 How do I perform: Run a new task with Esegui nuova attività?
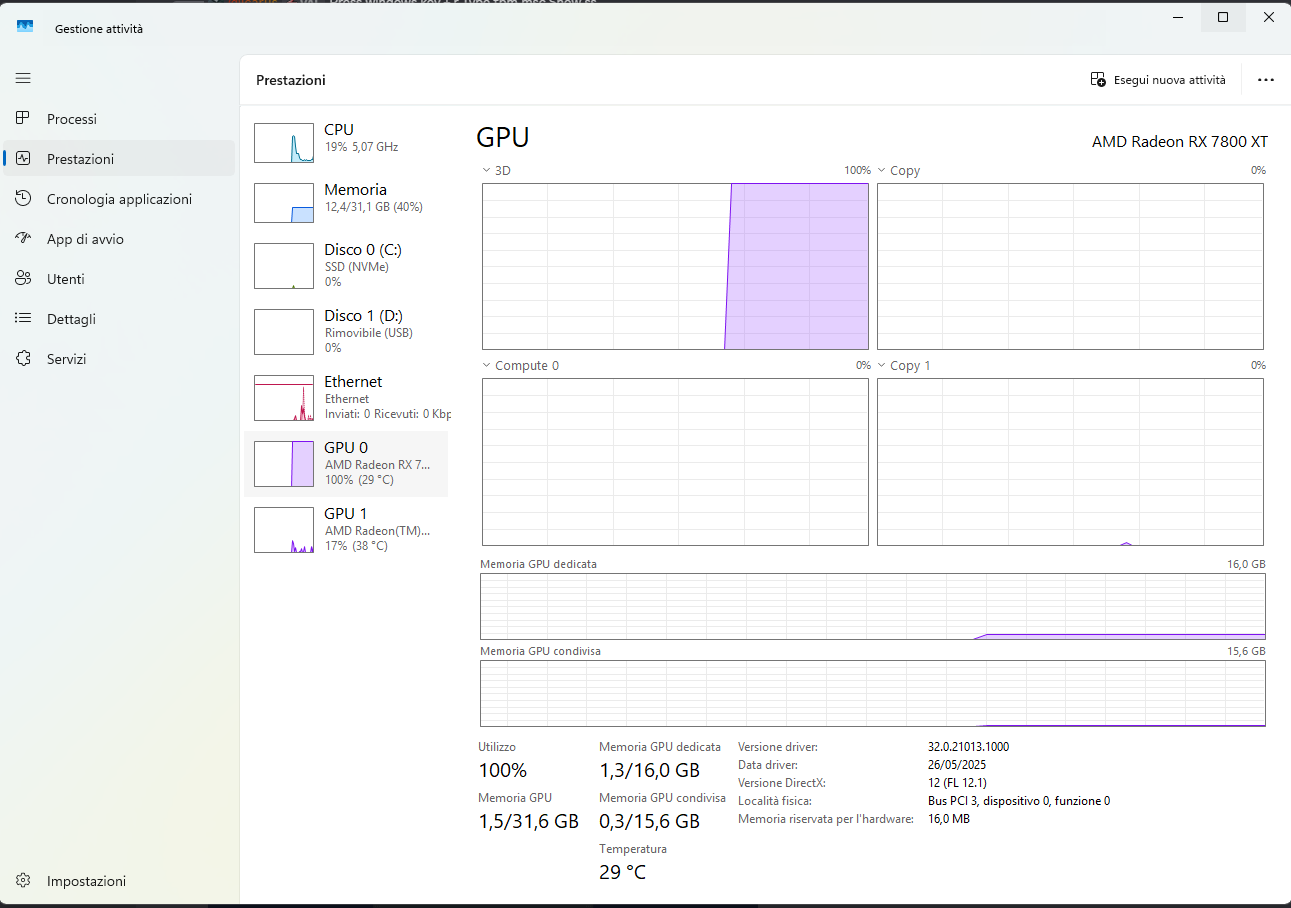(x=1158, y=80)
